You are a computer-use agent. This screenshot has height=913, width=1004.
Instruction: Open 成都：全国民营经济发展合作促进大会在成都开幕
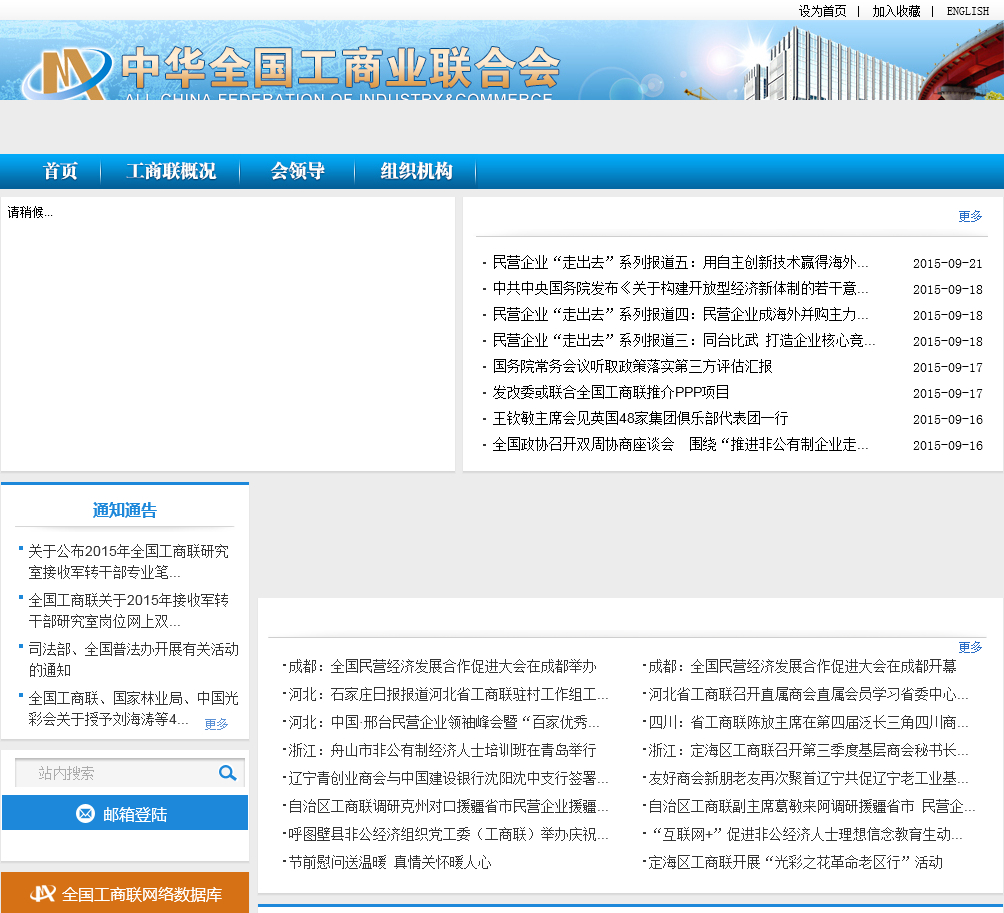click(x=802, y=667)
